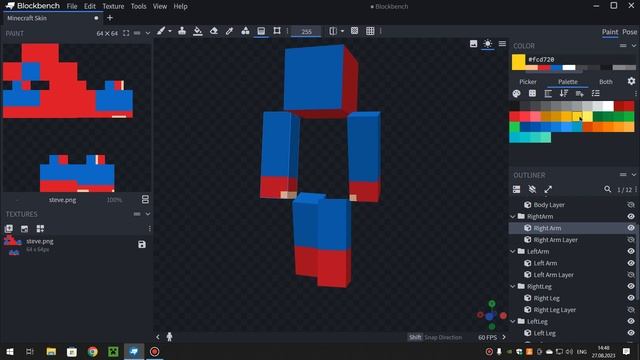640x360 pixels.
Task: Select Right Arm Layer in outliner
Action: coord(555,240)
